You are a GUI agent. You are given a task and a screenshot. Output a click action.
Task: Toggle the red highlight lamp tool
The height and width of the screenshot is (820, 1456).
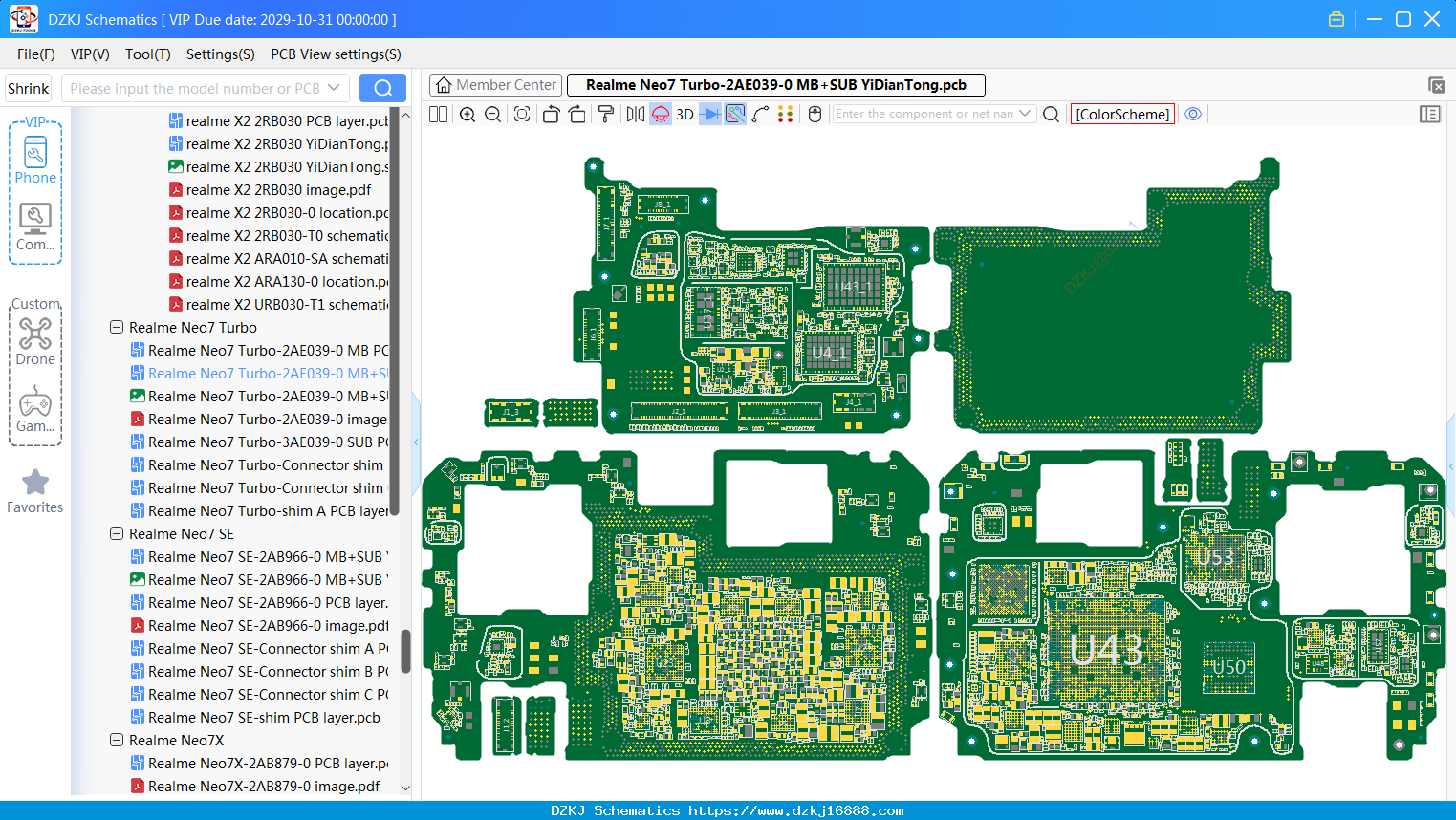661,114
